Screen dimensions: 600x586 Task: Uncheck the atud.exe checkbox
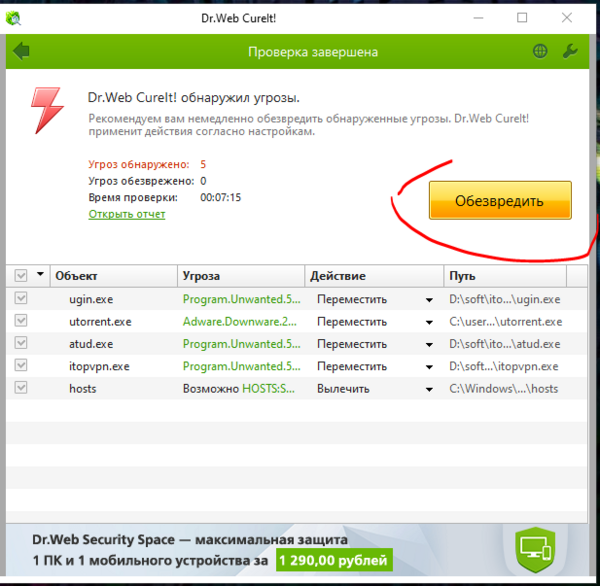(21, 343)
